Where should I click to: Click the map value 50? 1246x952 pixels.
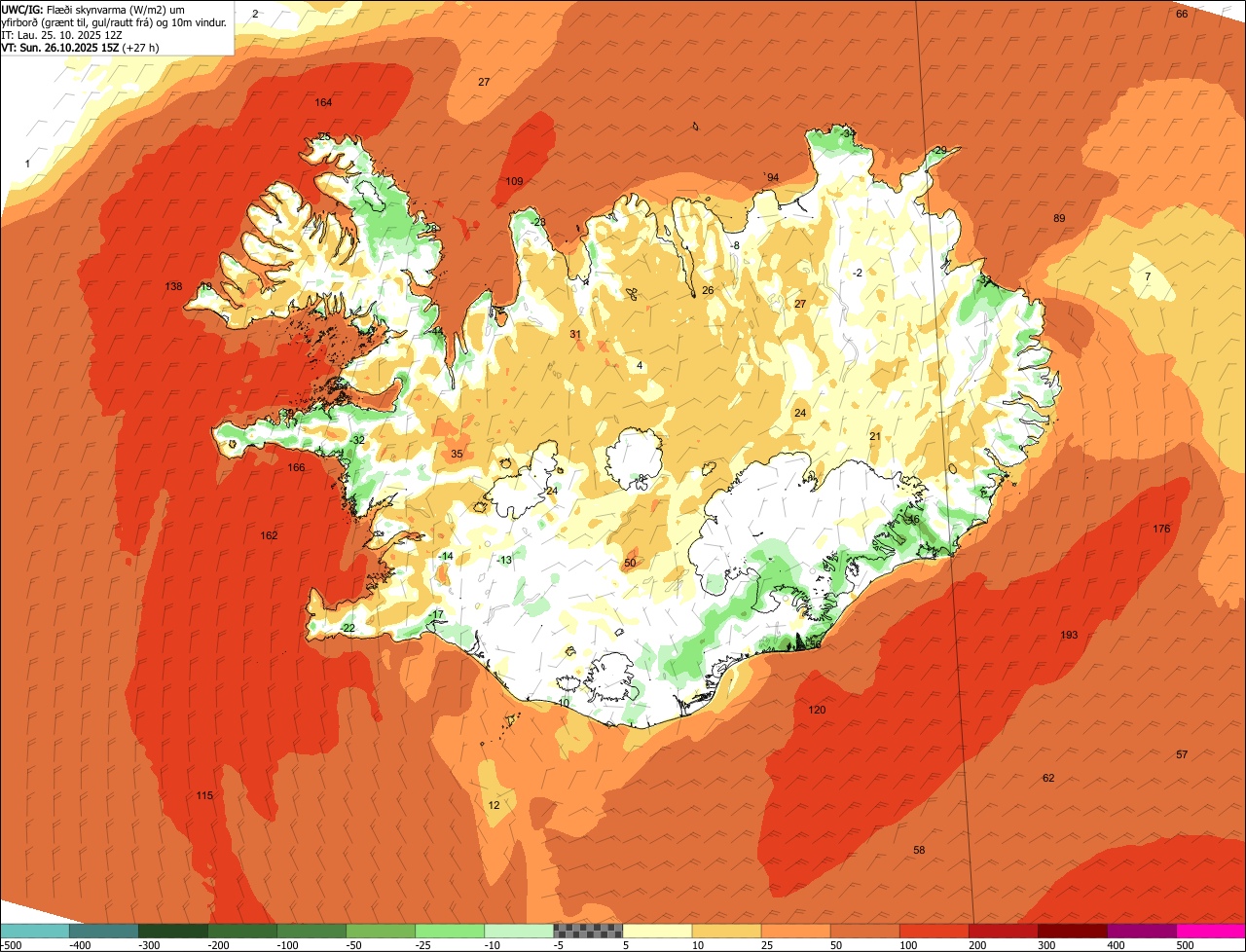tap(630, 564)
